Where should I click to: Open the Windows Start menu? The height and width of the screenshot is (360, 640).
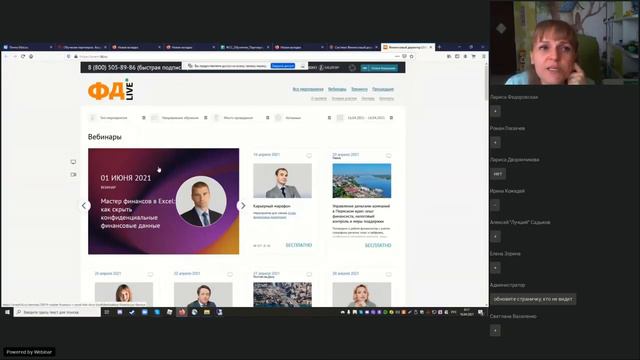(x=7, y=312)
